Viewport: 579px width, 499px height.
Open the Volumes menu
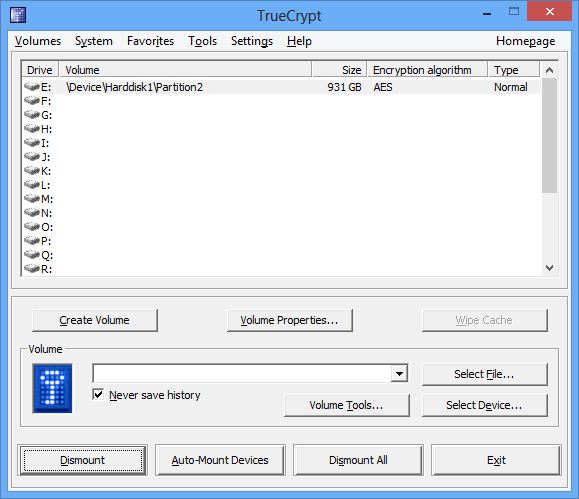pyautogui.click(x=38, y=41)
